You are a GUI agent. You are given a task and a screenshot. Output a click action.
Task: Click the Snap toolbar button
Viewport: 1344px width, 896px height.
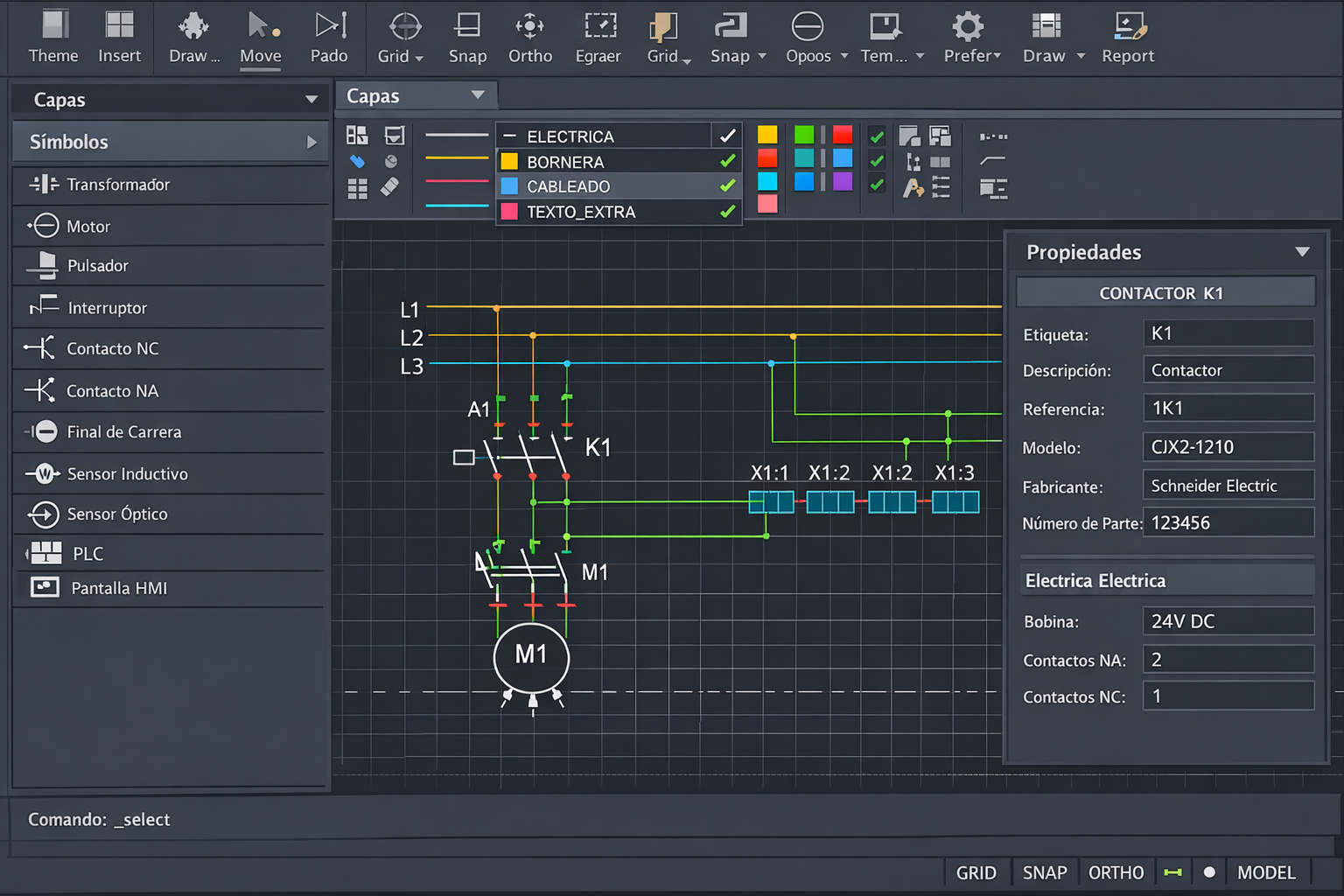pyautogui.click(x=467, y=37)
